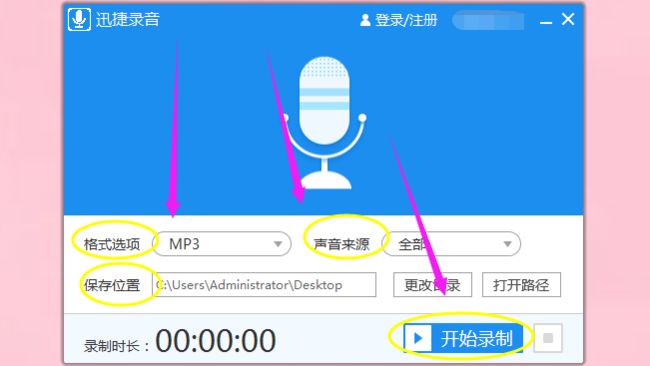
Task: Click the play triangle icon in 开始录制
Action: click(418, 338)
